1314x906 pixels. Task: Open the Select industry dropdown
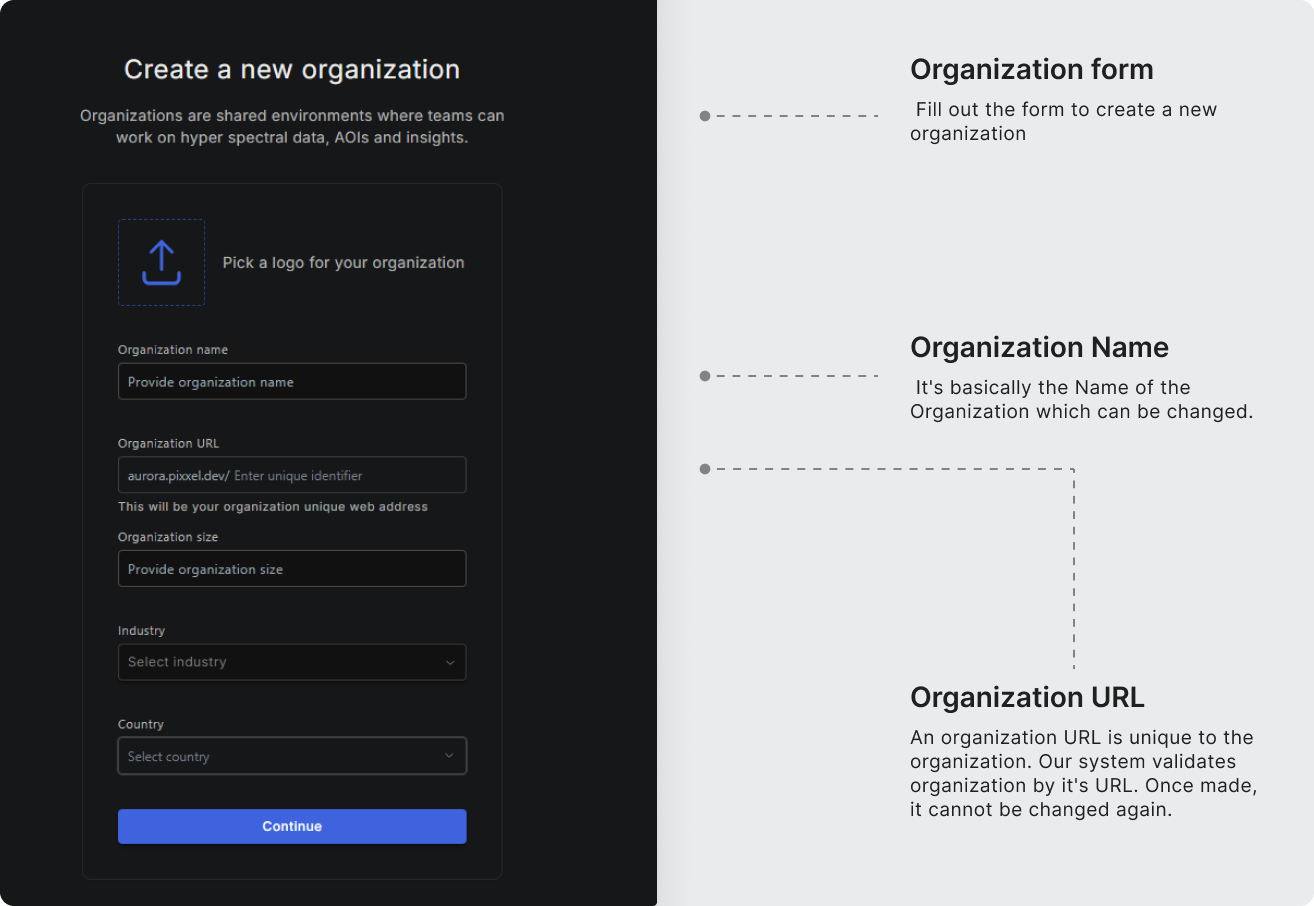tap(292, 662)
